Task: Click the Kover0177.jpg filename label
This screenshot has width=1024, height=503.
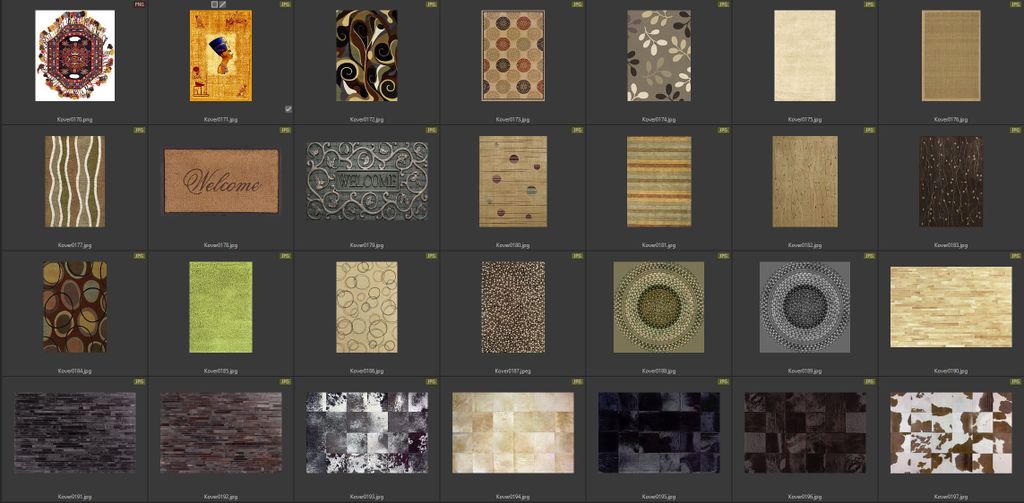Action: point(74,245)
